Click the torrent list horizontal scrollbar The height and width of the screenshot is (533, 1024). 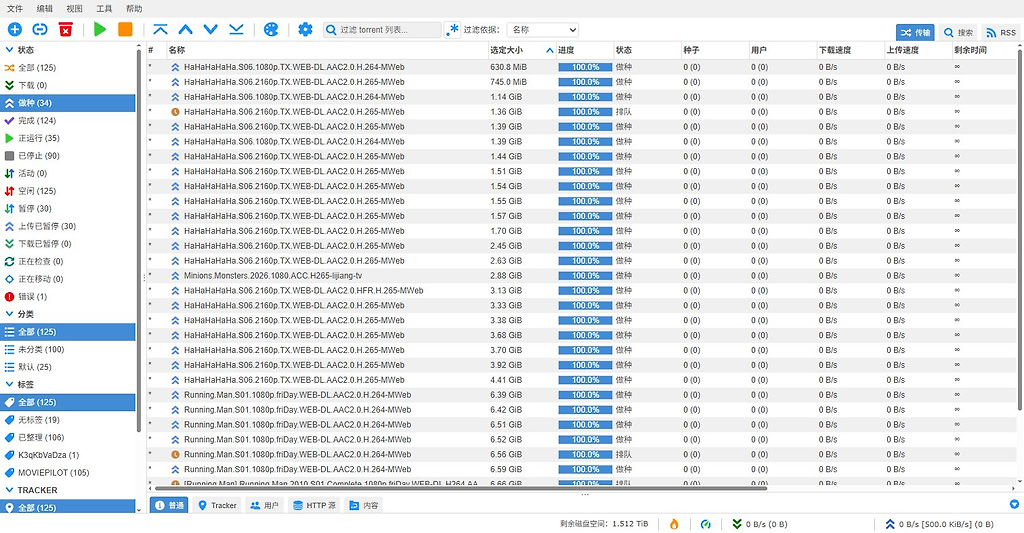click(460, 487)
